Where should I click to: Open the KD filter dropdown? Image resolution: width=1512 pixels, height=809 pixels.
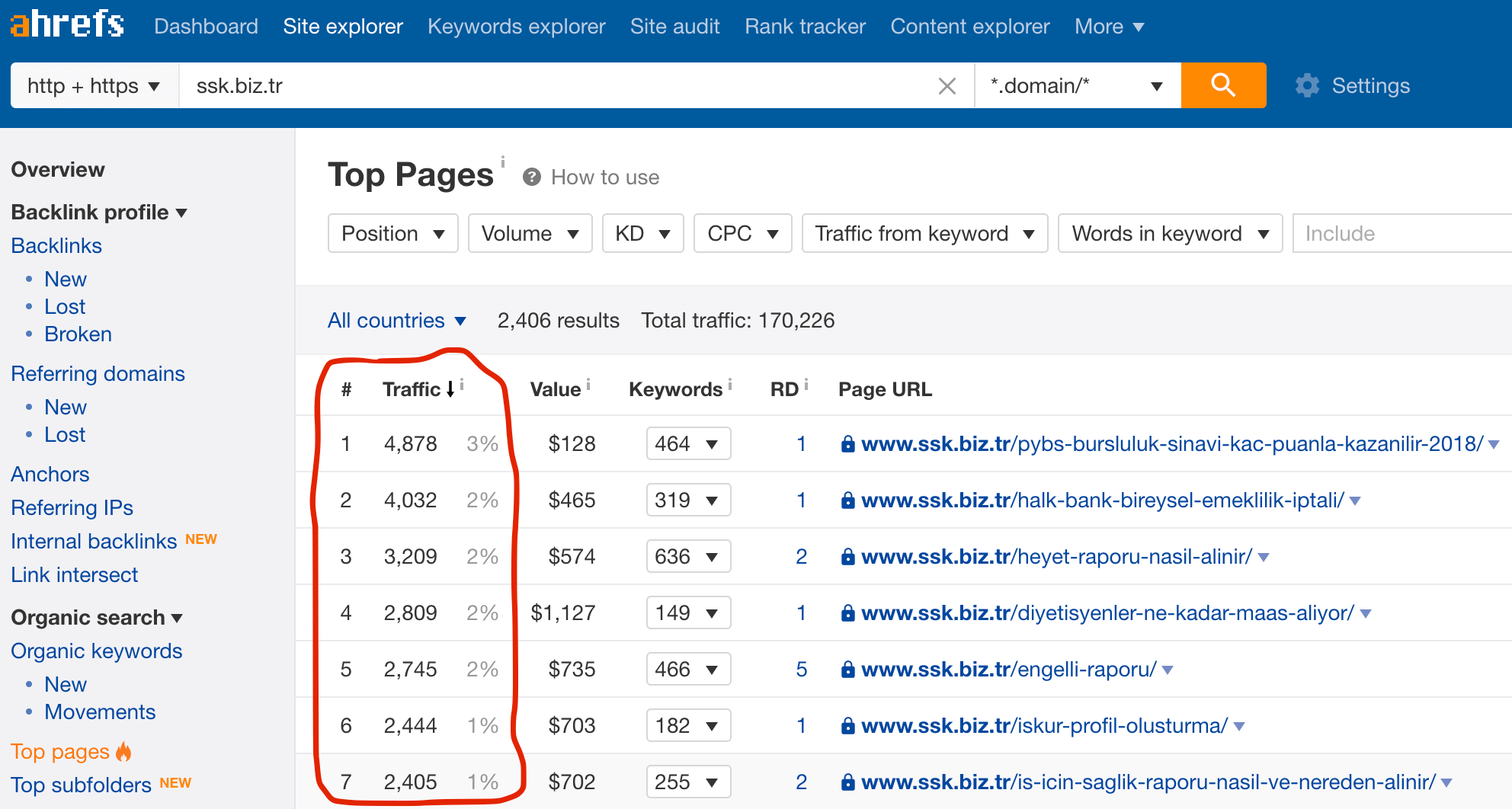tap(642, 233)
